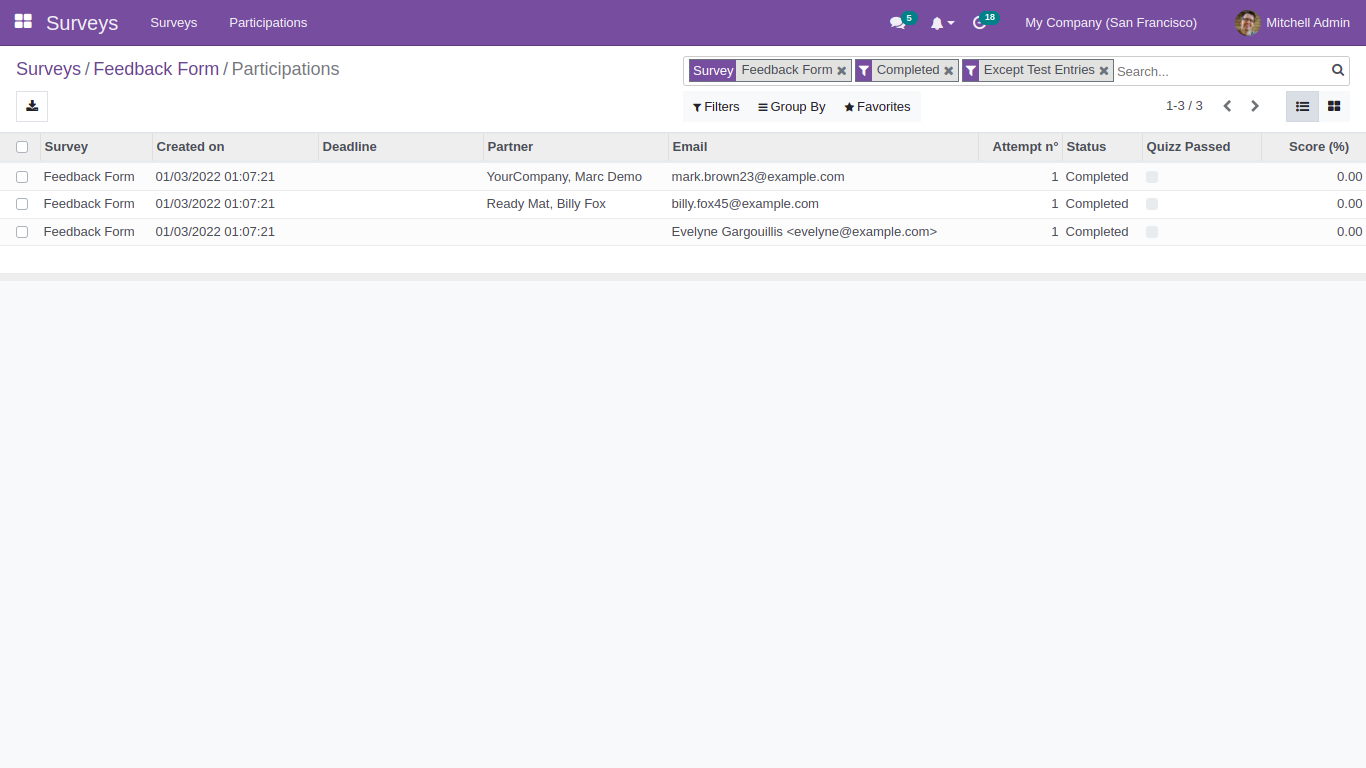The image size is (1366, 768).
Task: Click the export records icon
Action: click(31, 106)
